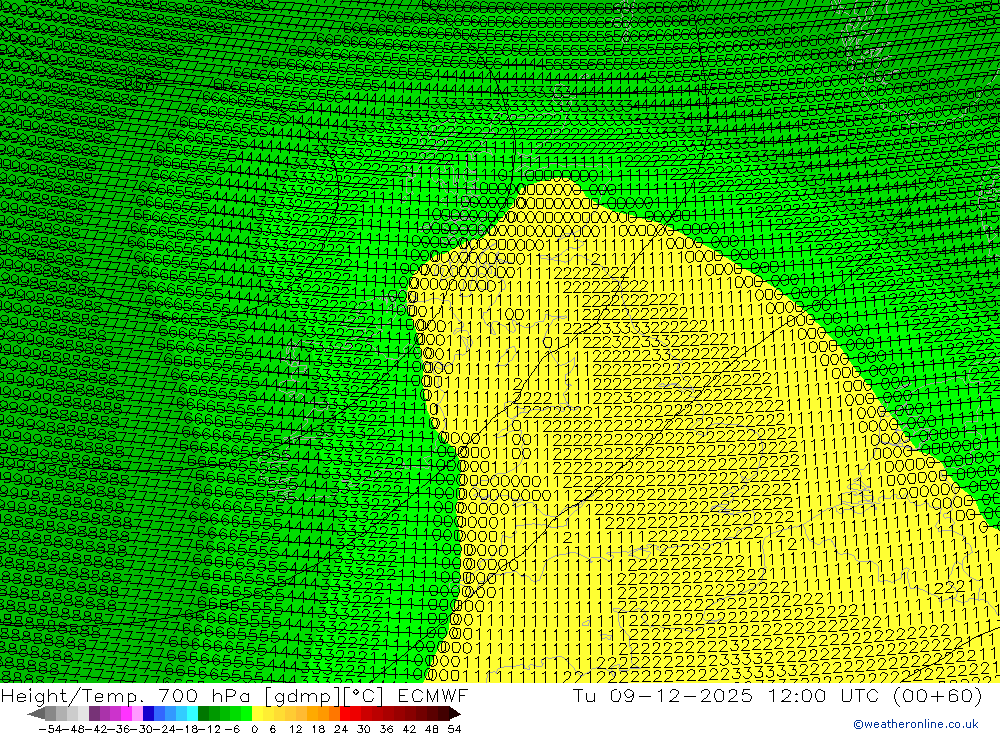
Task: Click the '[°C]' unit label
Action: [x=365, y=696]
